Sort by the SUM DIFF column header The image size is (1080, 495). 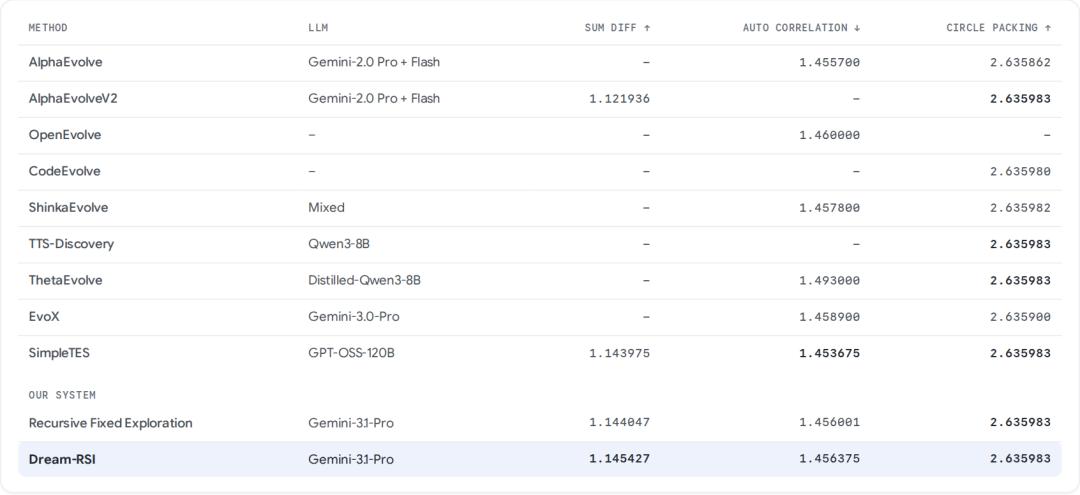[x=617, y=28]
